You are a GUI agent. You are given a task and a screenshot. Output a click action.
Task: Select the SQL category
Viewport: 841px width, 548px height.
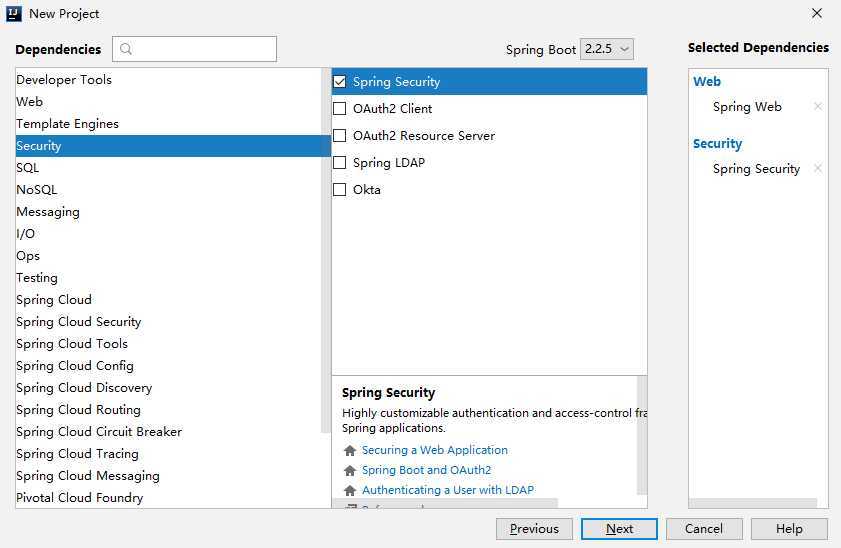pyautogui.click(x=173, y=168)
